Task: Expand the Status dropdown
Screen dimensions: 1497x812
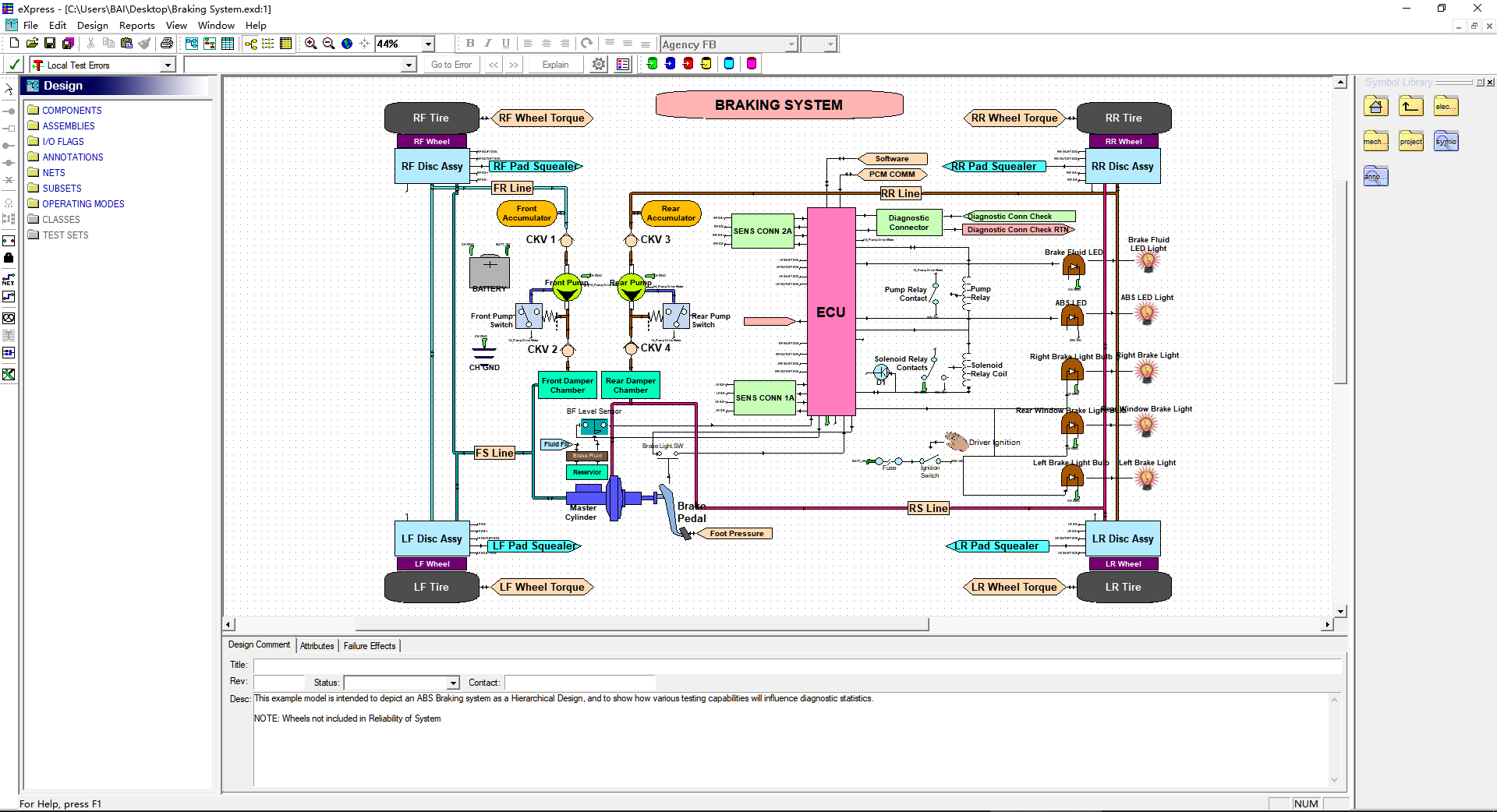Action: [453, 683]
